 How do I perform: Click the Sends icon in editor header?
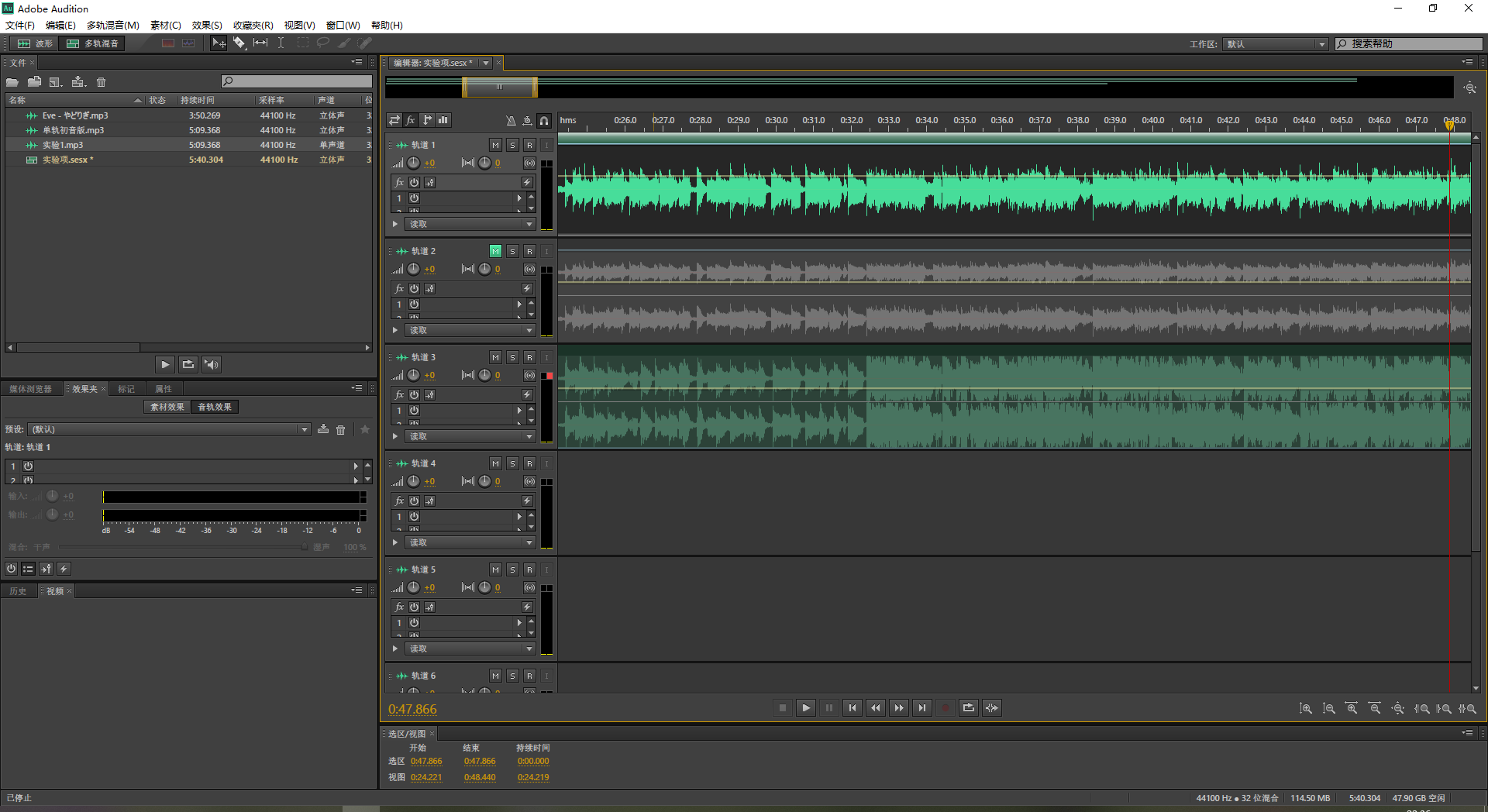click(427, 120)
